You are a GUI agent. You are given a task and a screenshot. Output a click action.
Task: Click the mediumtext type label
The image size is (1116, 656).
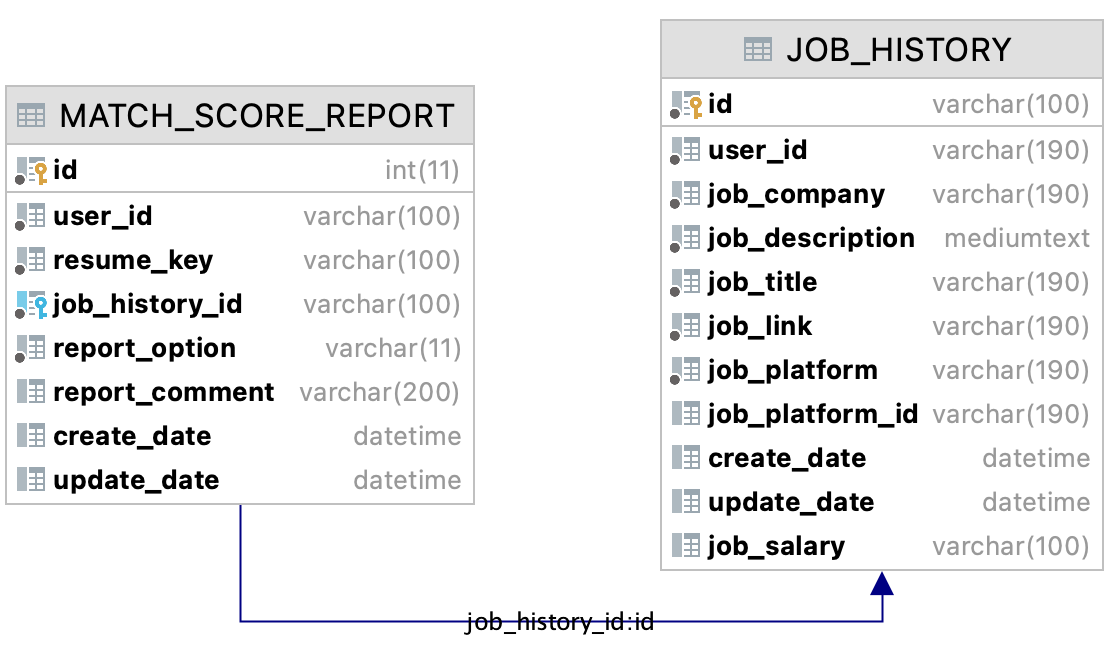pos(1017,238)
